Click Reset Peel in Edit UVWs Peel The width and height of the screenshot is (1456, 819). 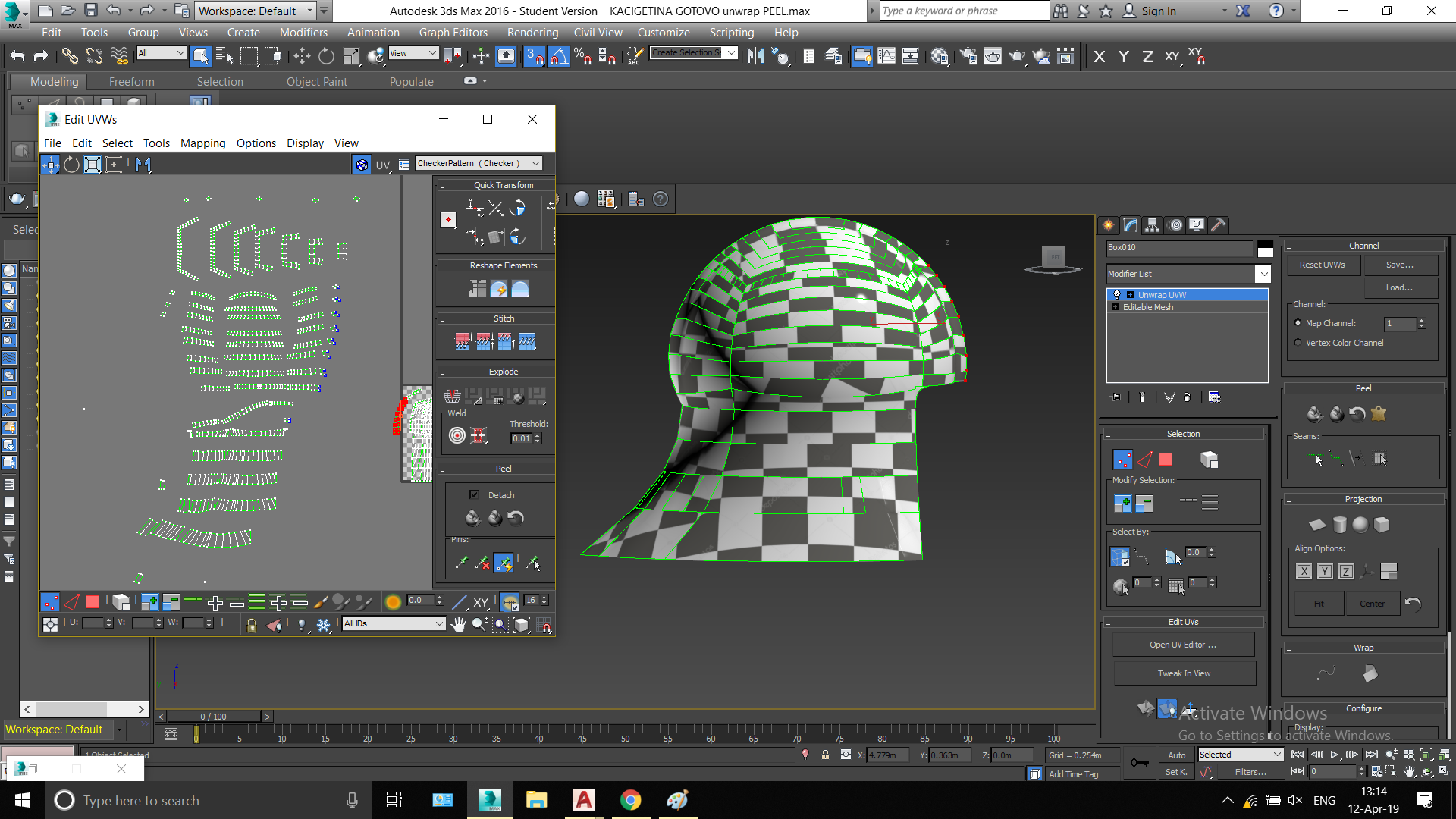516,518
